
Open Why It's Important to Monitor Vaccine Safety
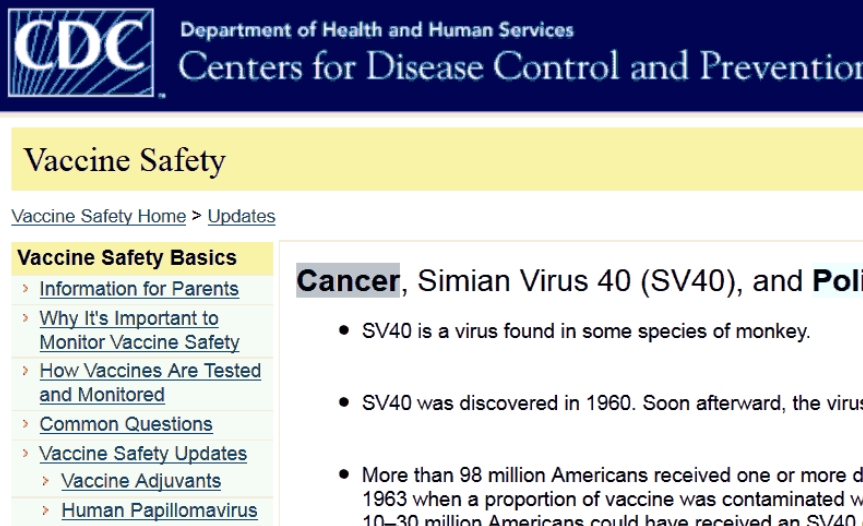(139, 330)
